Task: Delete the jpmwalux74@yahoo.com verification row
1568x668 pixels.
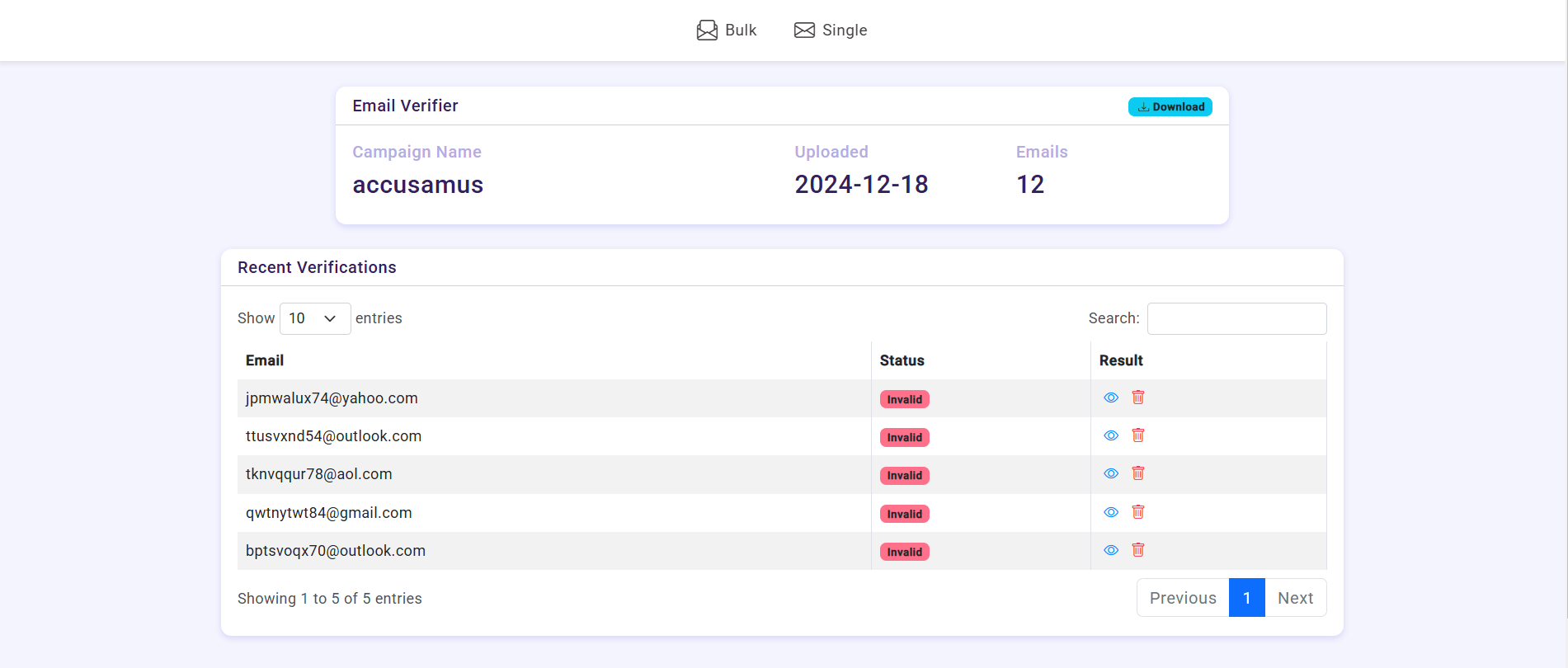Action: [x=1137, y=398]
